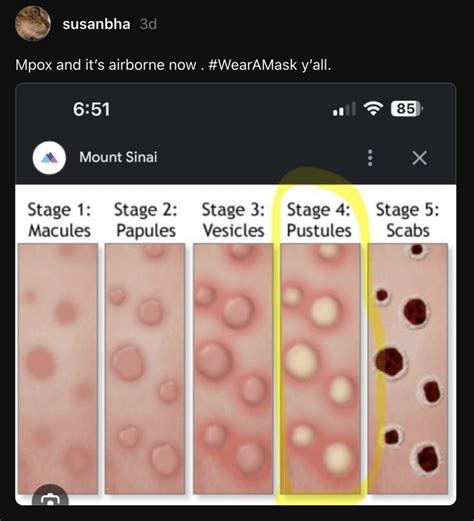Click the Wi-Fi status icon
474x521 pixels.
373,108
